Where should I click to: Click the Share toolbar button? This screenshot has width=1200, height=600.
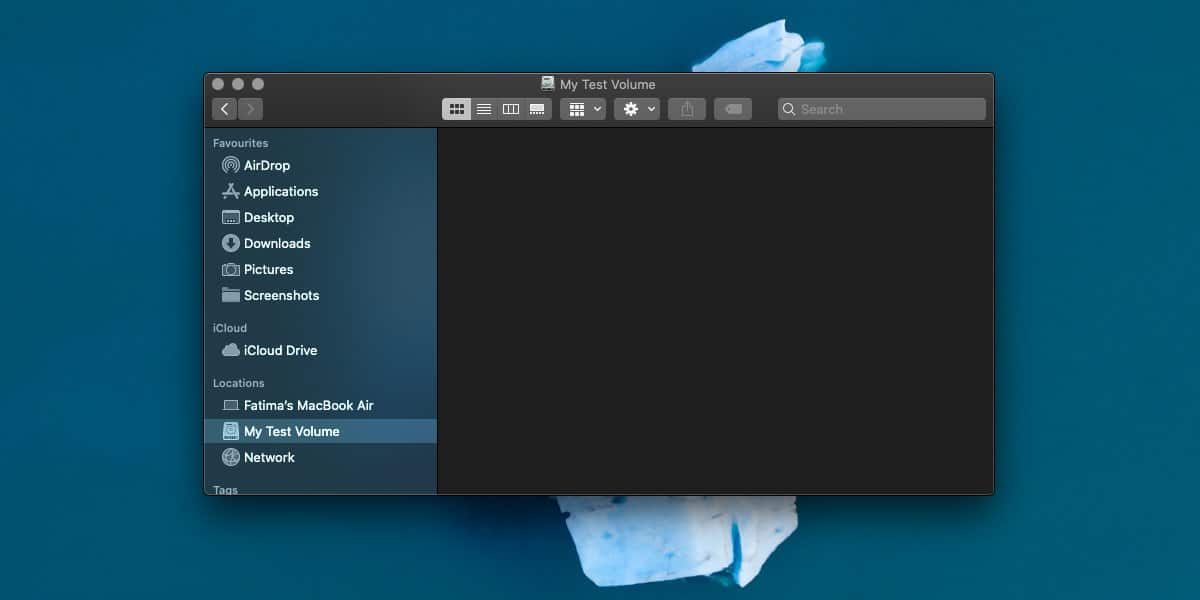click(687, 109)
